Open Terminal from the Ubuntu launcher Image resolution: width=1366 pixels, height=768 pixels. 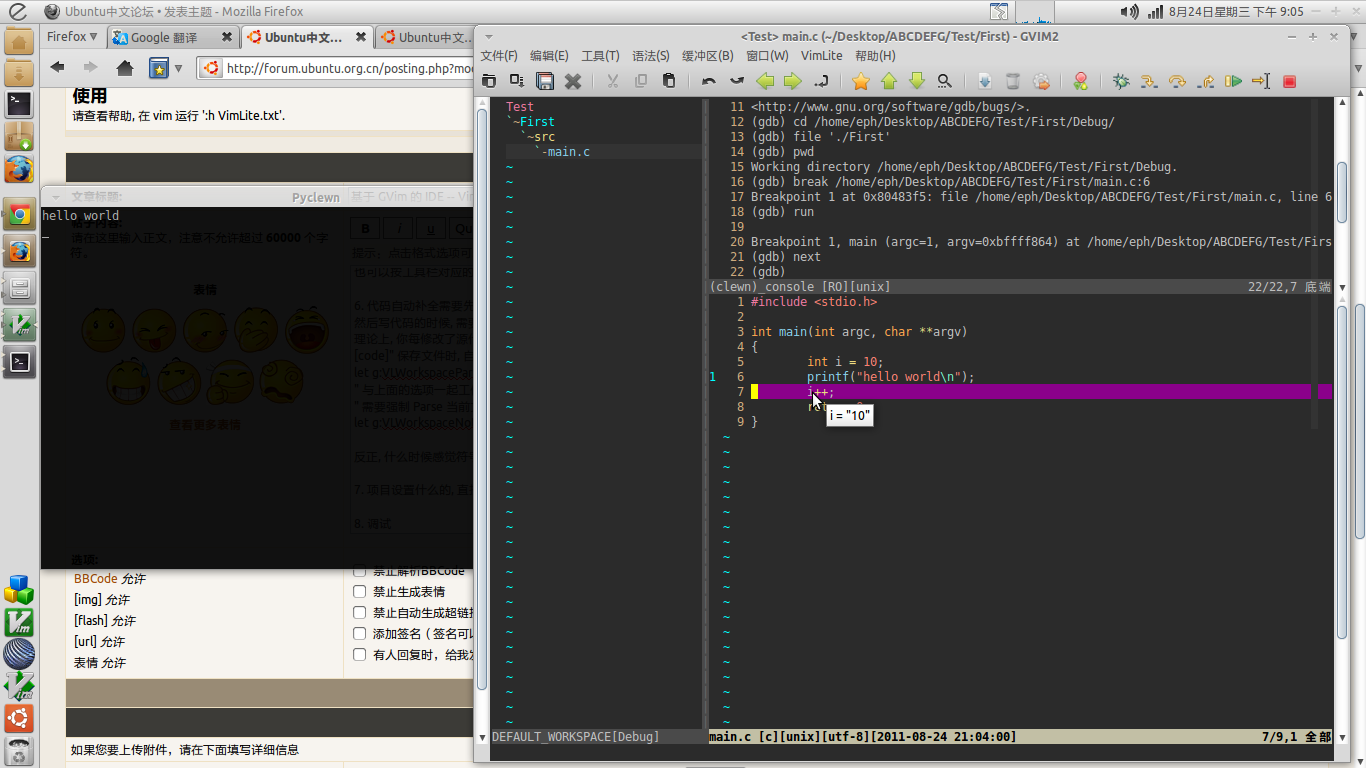click(x=19, y=103)
